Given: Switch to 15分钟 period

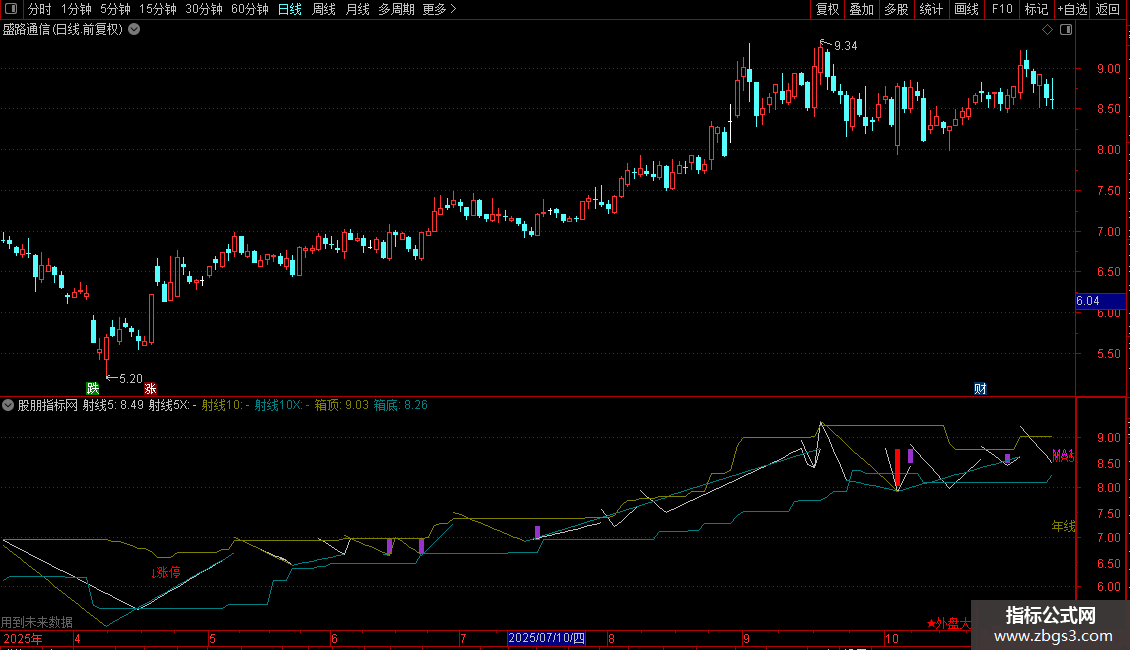Looking at the screenshot, I should click(158, 9).
